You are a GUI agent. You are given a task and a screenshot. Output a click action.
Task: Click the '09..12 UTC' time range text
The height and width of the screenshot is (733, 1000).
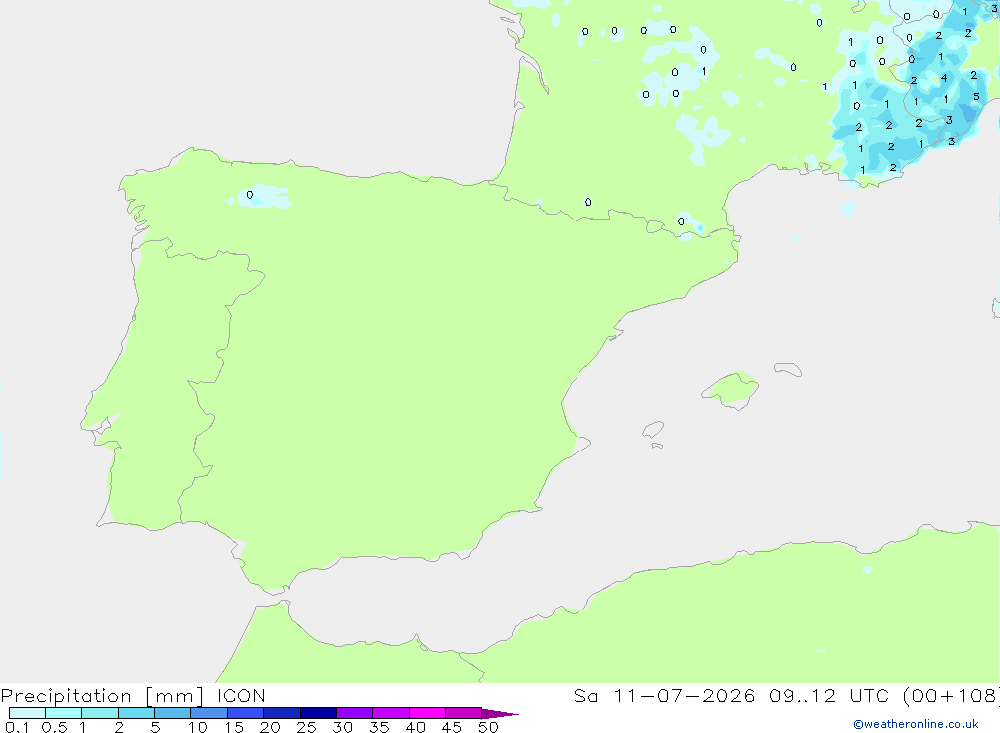click(x=829, y=695)
